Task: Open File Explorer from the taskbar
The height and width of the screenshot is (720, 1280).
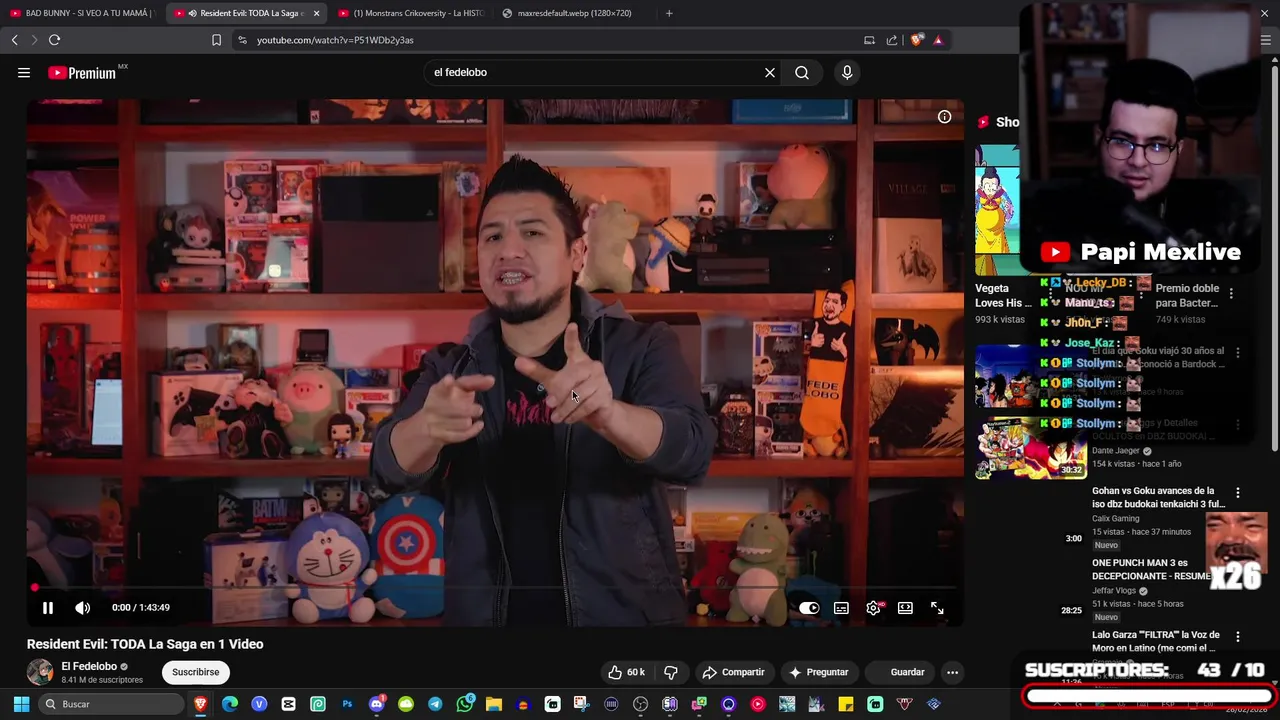Action: 494,704
